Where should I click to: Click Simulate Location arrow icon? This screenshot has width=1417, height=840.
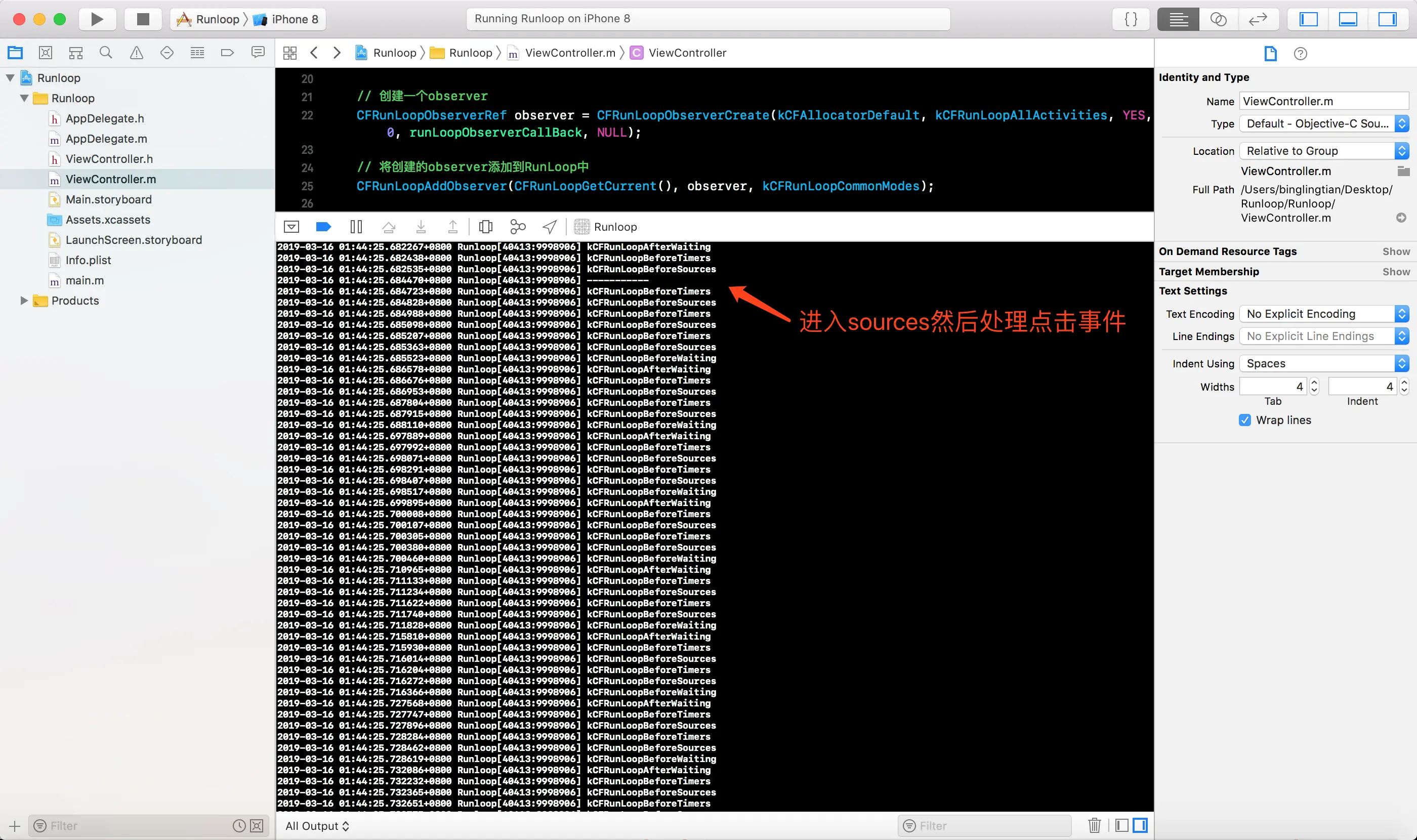click(549, 227)
